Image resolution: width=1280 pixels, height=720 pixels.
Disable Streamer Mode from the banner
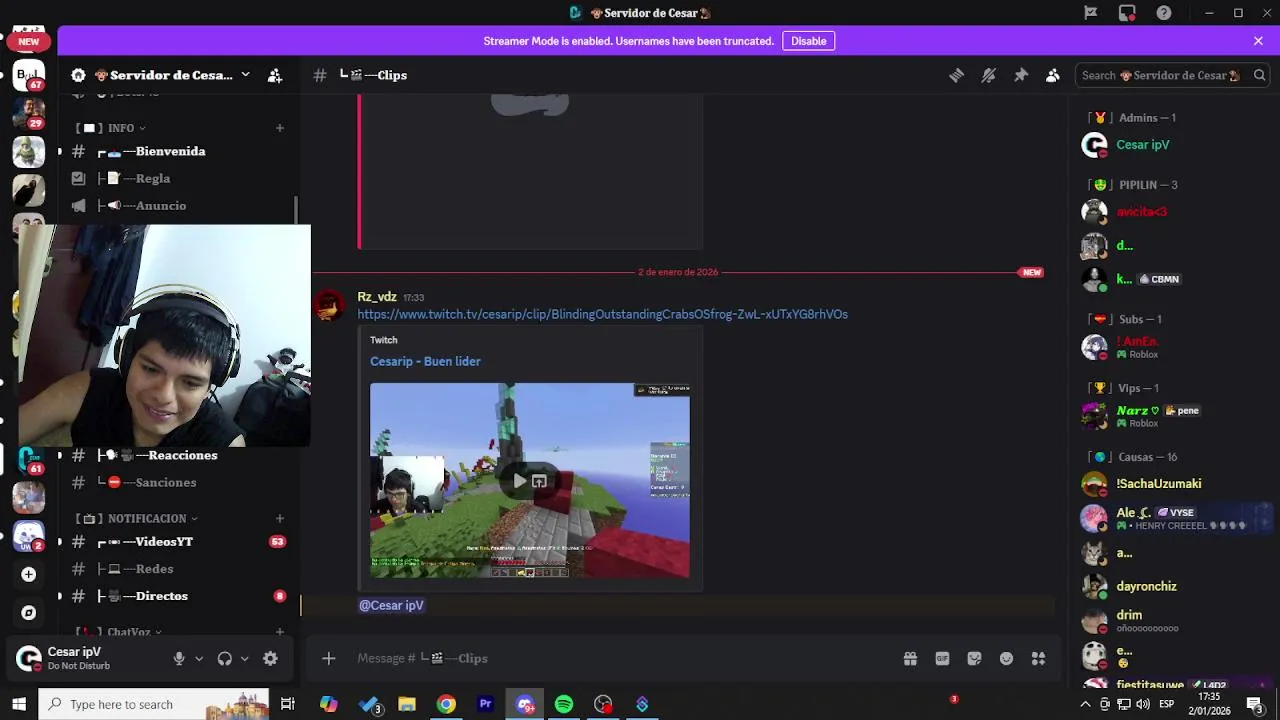pyautogui.click(x=809, y=41)
